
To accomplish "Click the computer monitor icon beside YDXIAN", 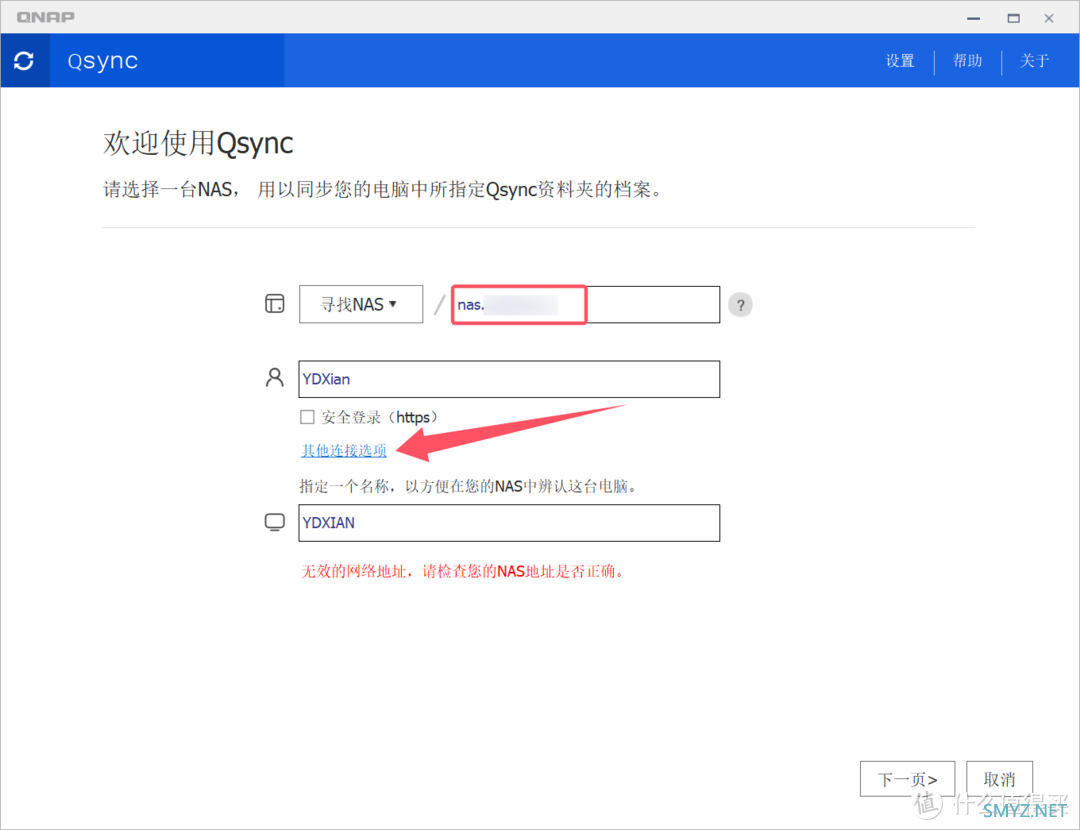I will (x=275, y=522).
